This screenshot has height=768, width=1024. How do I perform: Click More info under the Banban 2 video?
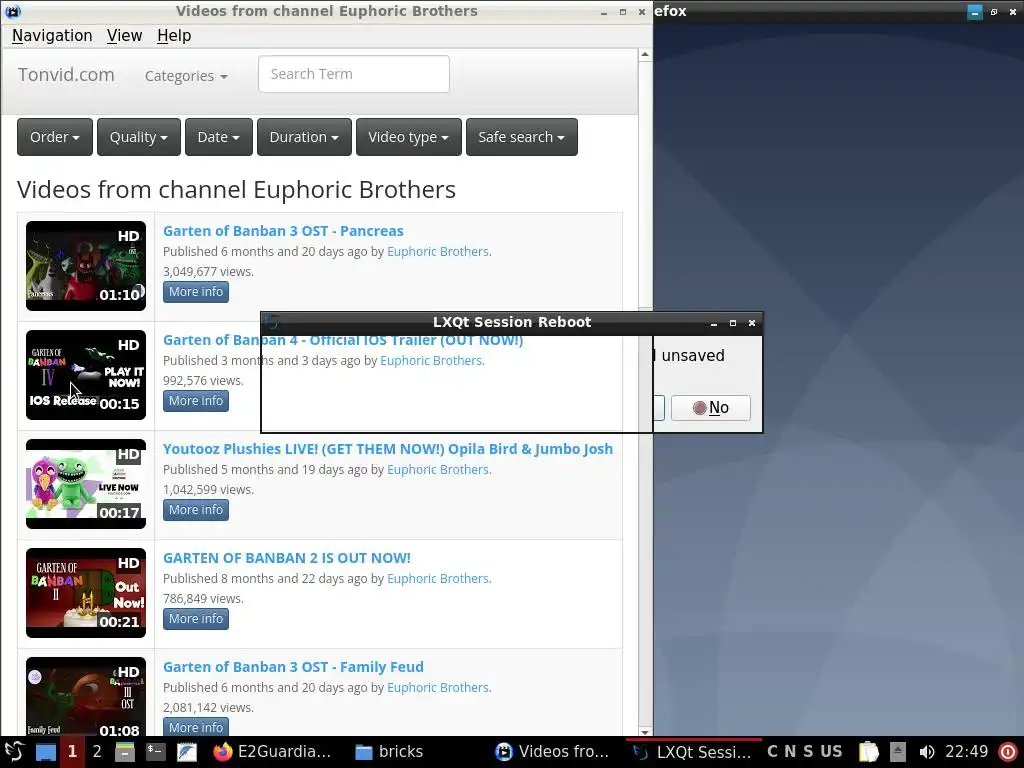point(196,619)
